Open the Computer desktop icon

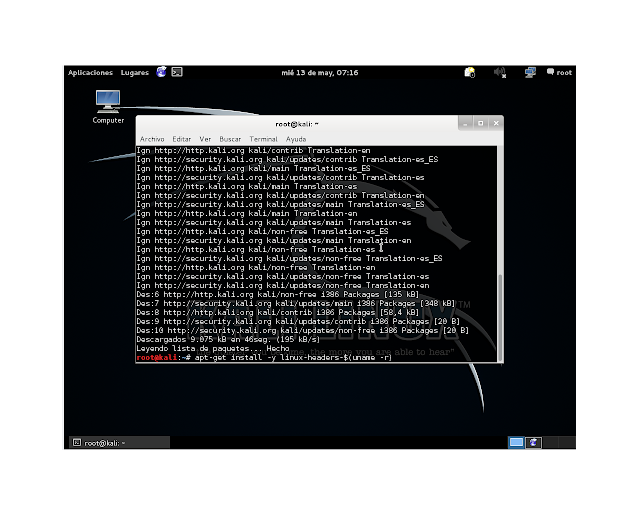click(x=108, y=107)
